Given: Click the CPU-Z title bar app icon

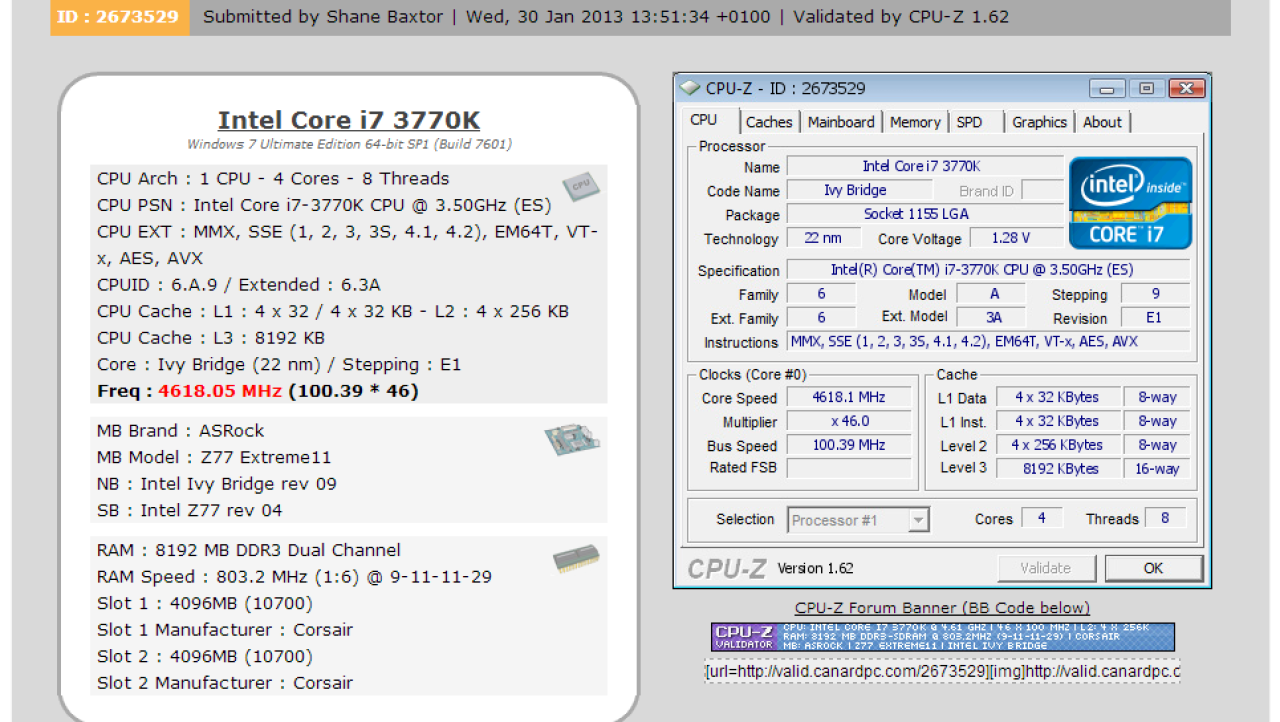Looking at the screenshot, I should click(x=690, y=88).
